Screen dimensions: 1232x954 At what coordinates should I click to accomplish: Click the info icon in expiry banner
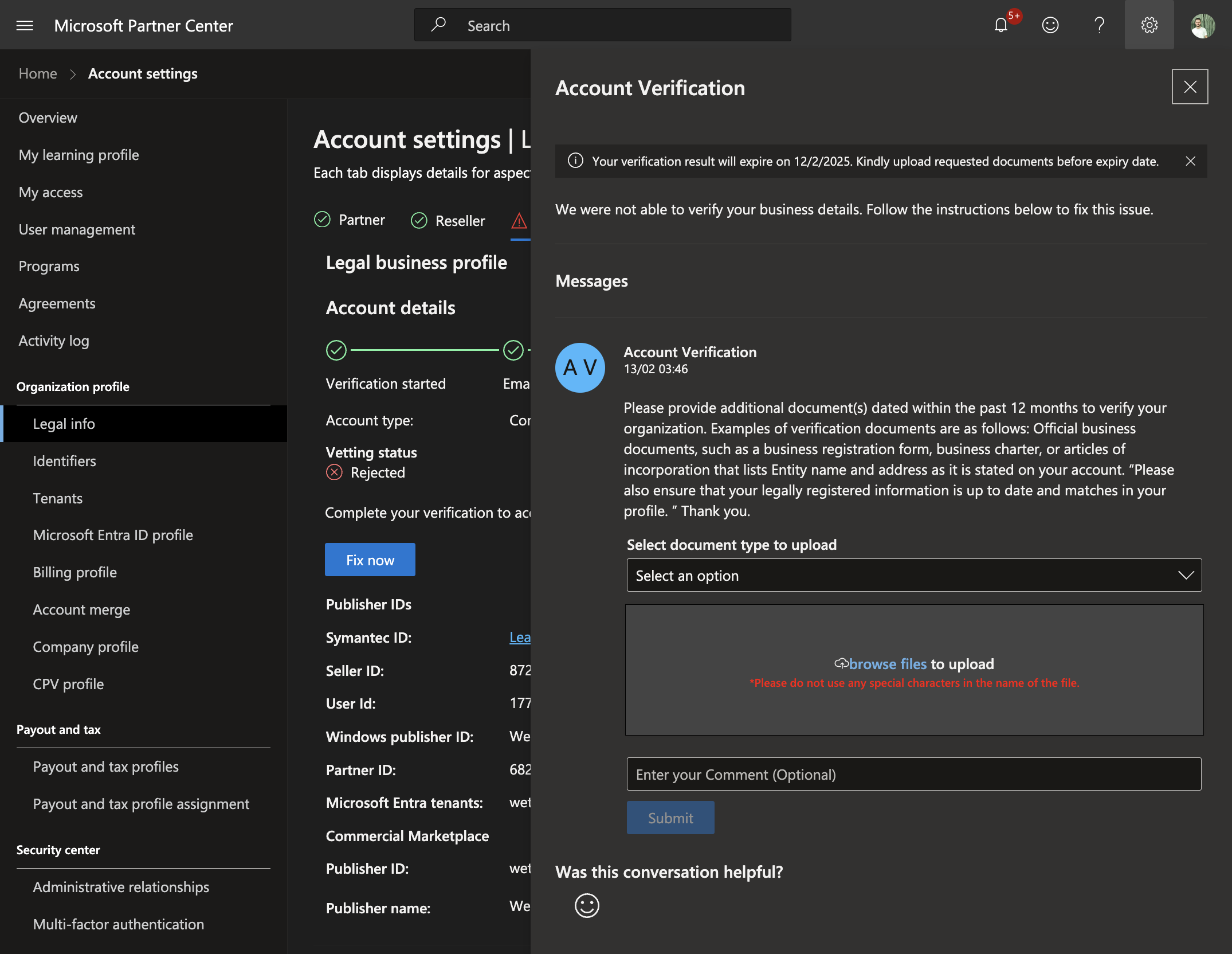click(575, 161)
